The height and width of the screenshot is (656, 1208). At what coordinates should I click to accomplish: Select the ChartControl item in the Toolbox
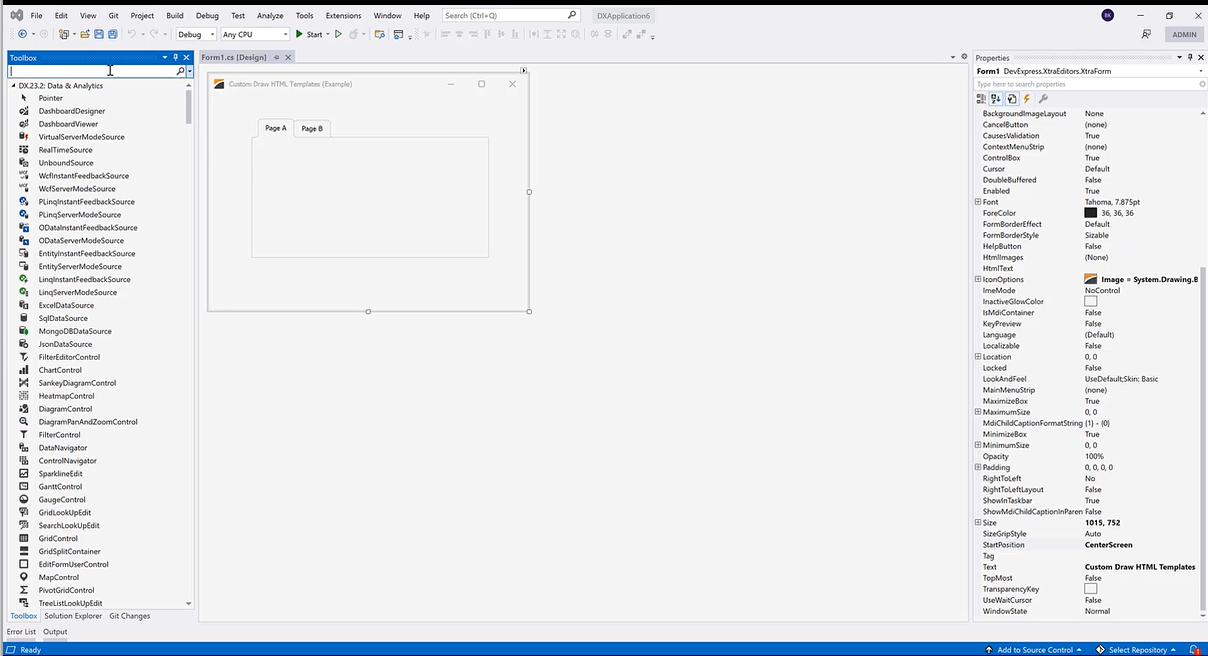tap(60, 370)
